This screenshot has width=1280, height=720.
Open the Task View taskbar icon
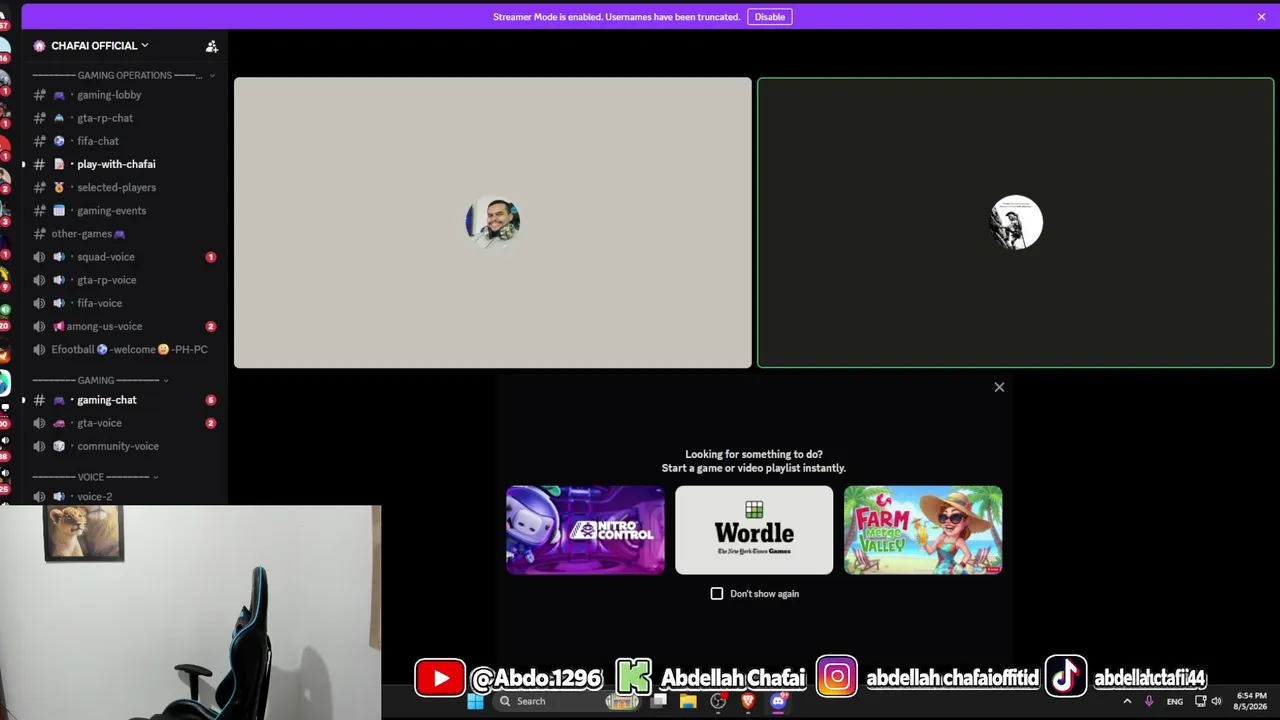tap(659, 701)
